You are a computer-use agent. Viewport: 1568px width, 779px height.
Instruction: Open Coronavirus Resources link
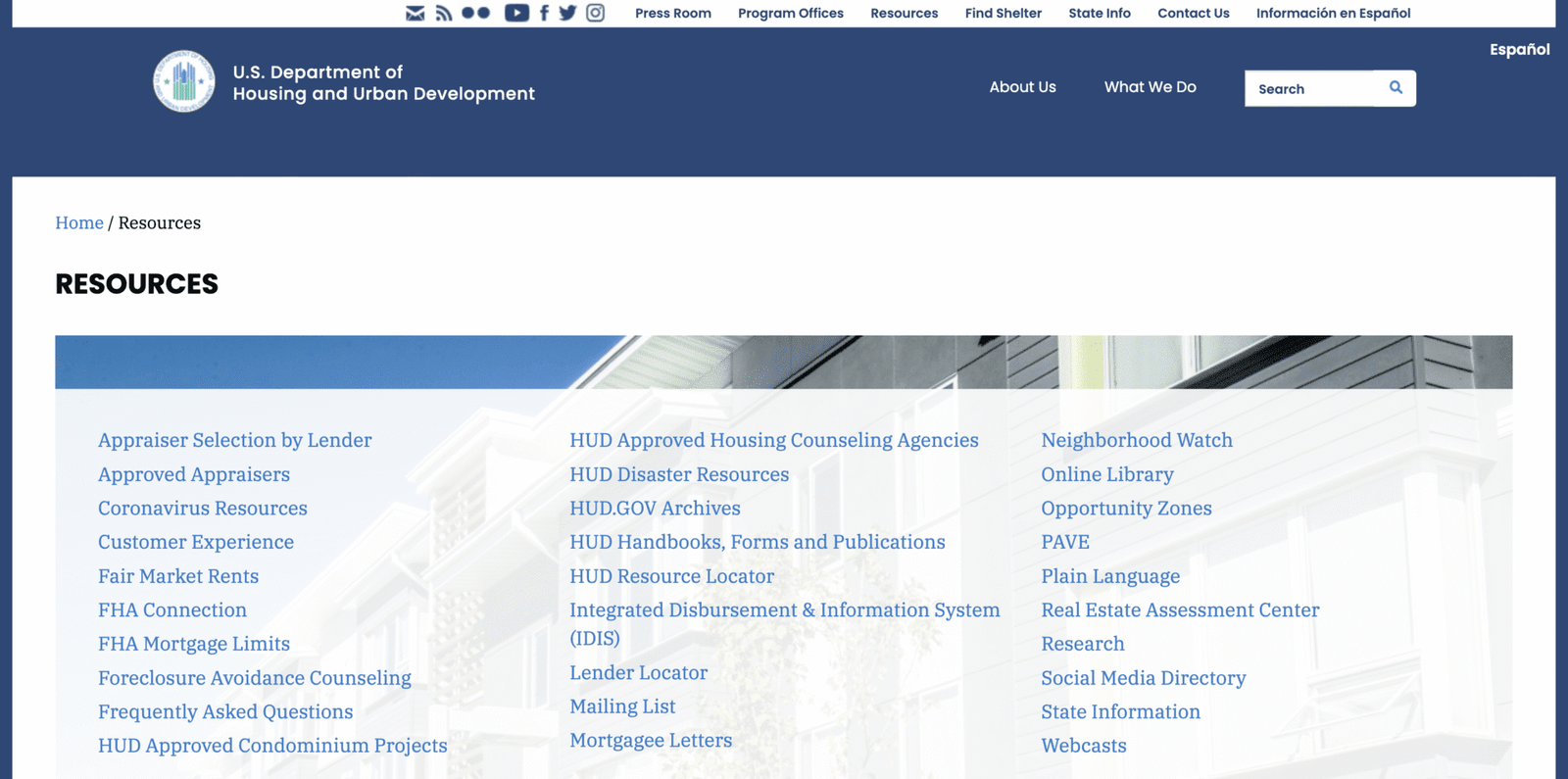[203, 508]
